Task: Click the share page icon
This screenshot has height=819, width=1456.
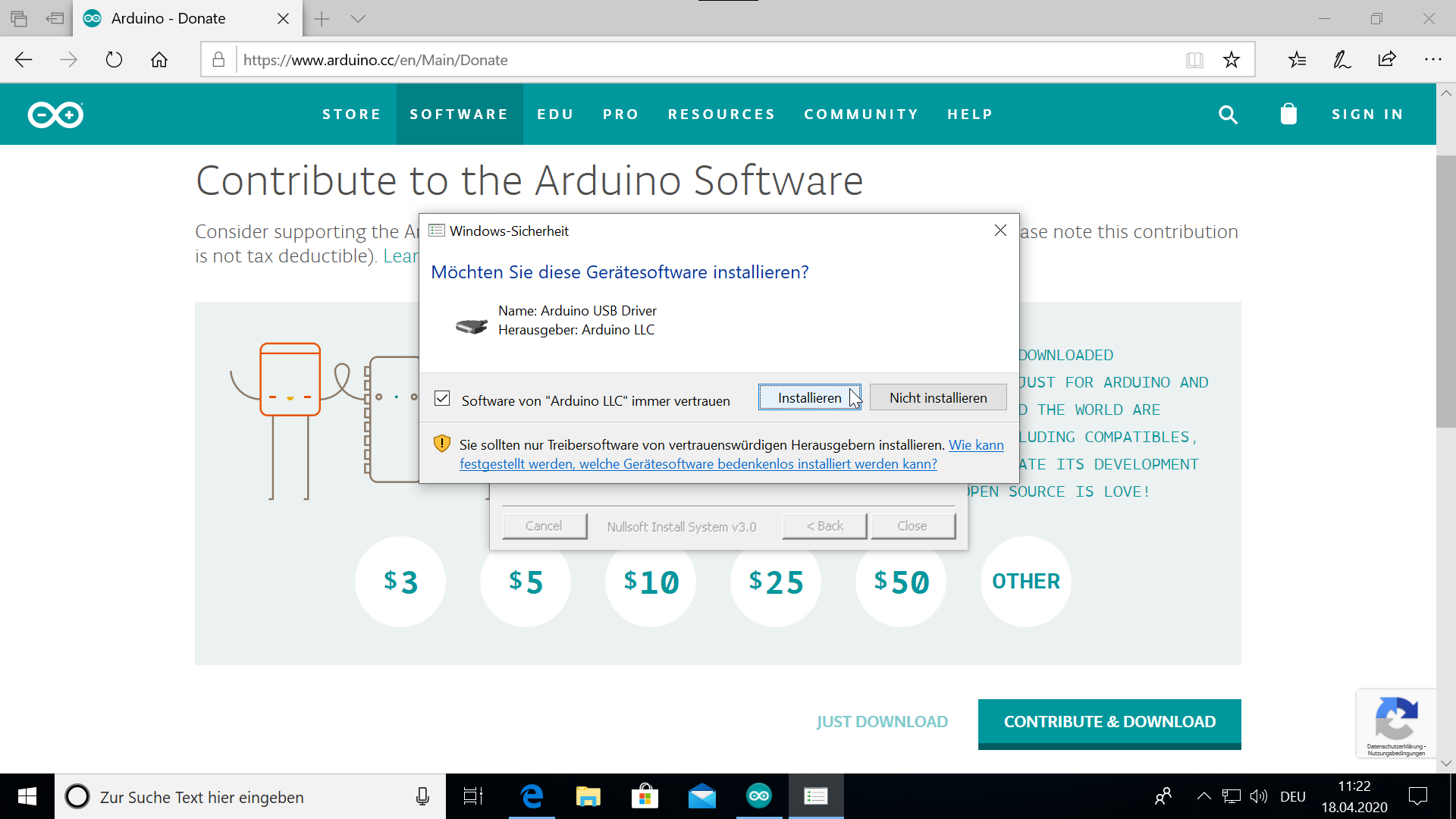Action: 1387,59
